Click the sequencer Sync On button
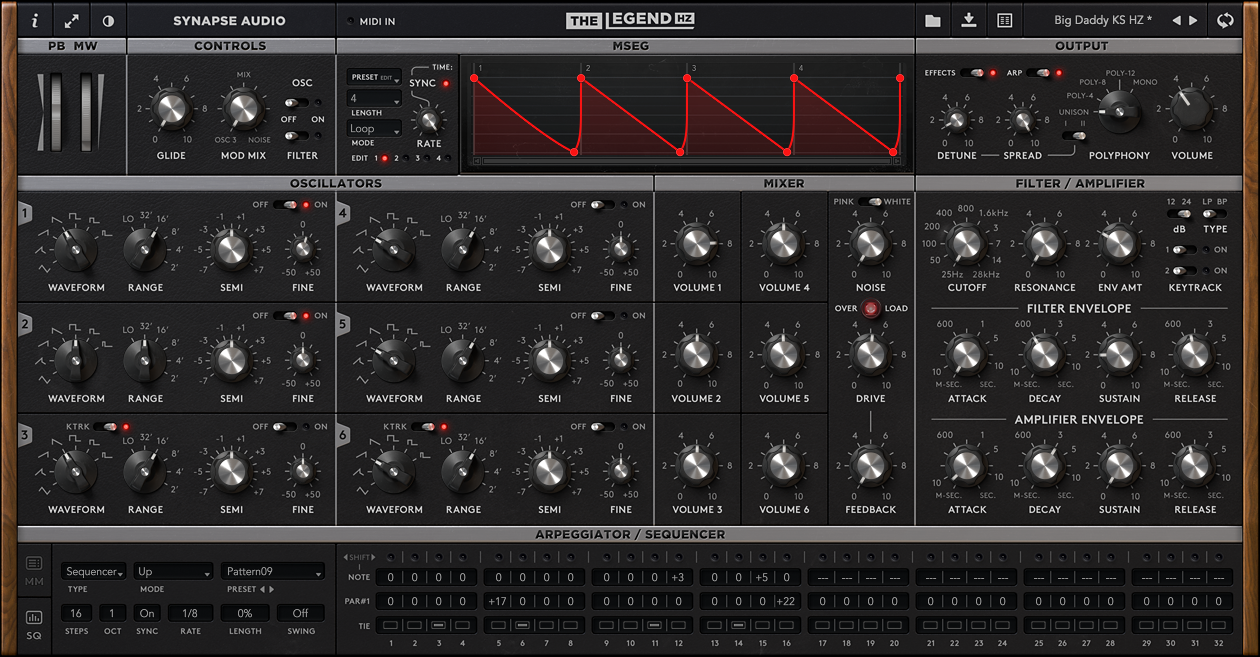This screenshot has width=1260, height=657. pyautogui.click(x=147, y=613)
